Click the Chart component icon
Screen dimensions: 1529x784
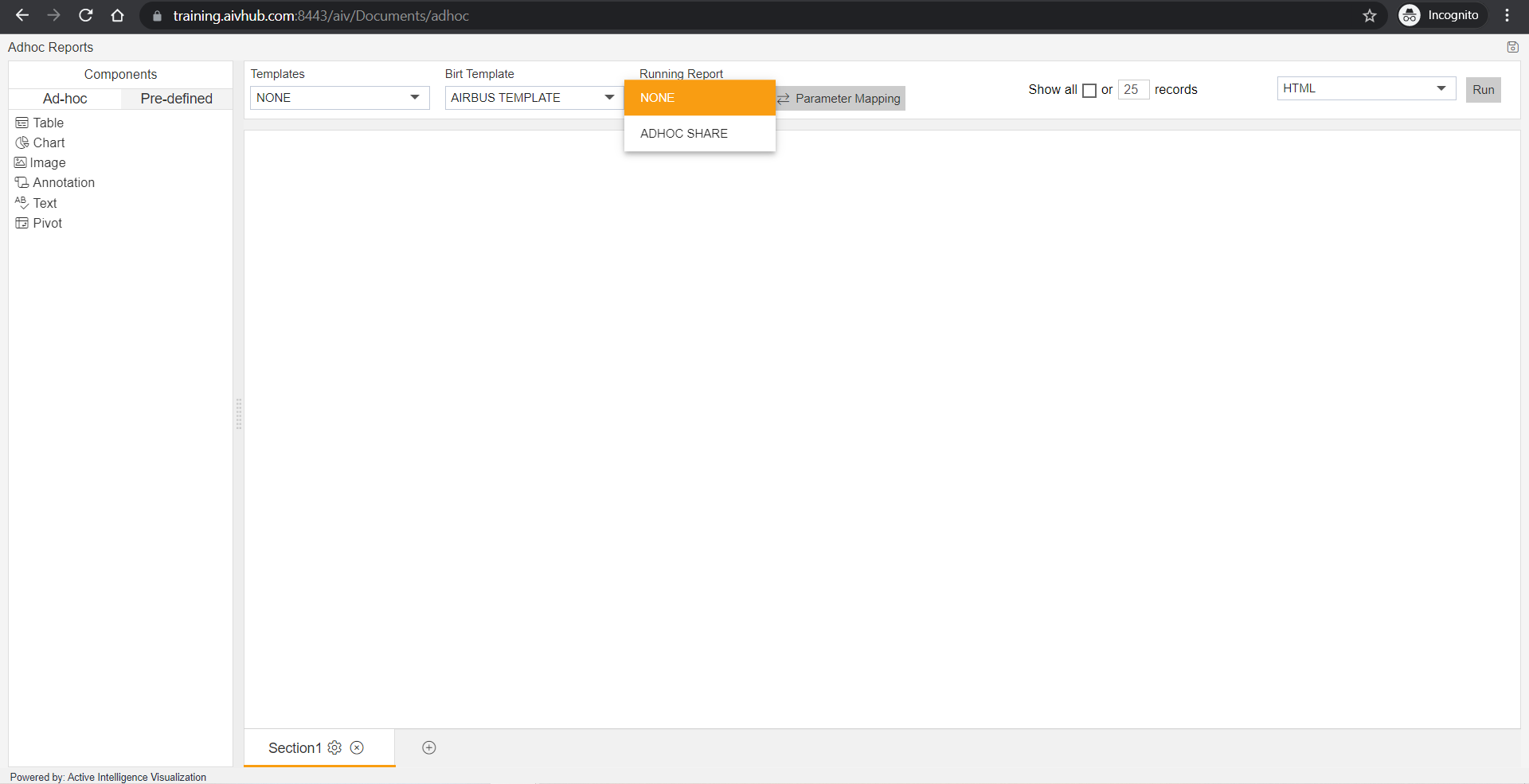click(x=22, y=142)
